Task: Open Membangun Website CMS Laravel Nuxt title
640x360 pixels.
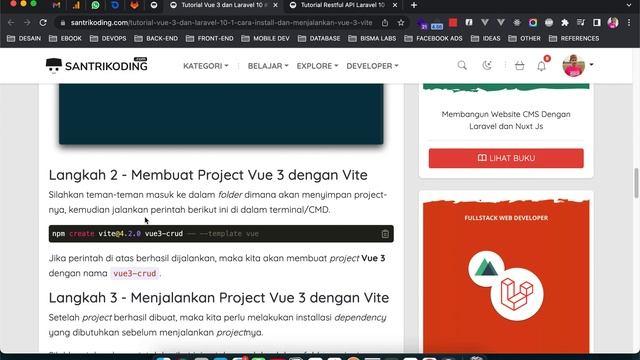Action: tap(506, 120)
